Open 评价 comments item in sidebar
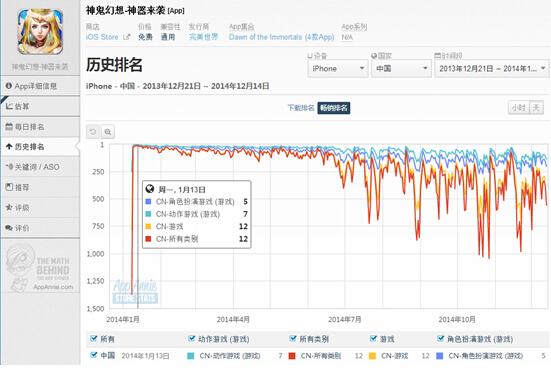Screen dimensions: 551x373 40,228
